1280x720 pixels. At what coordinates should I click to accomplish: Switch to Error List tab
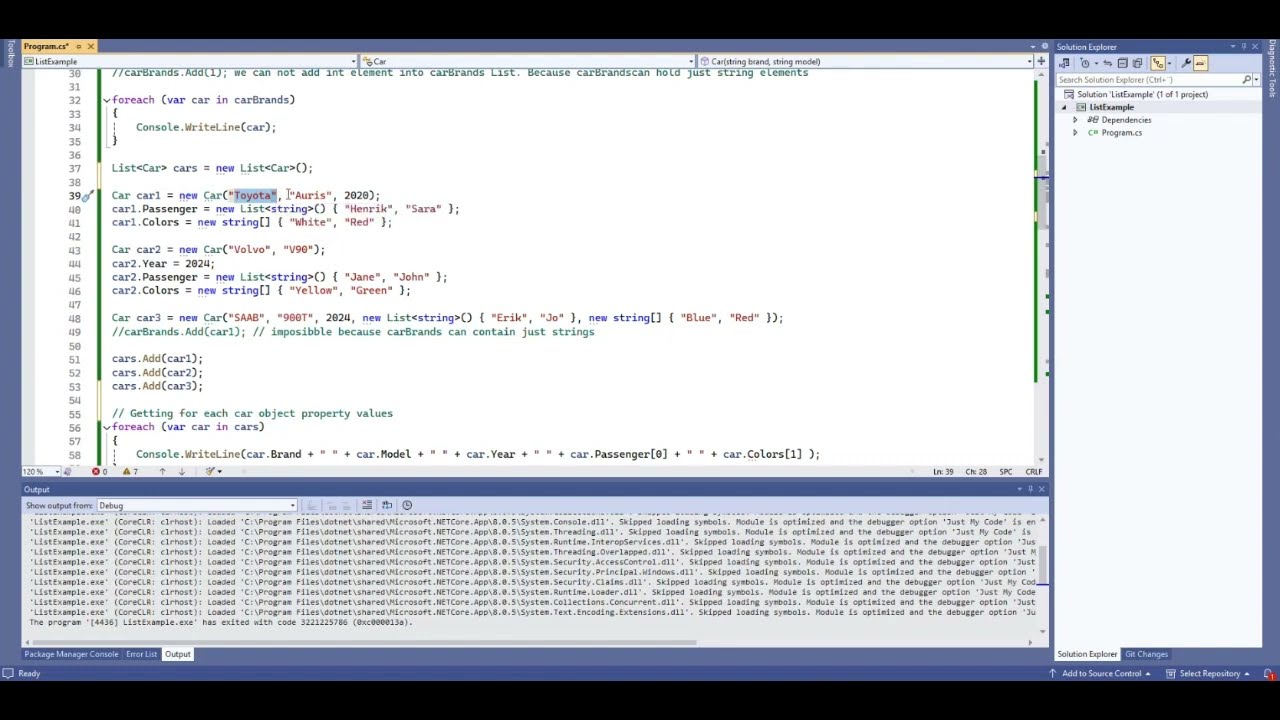141,654
